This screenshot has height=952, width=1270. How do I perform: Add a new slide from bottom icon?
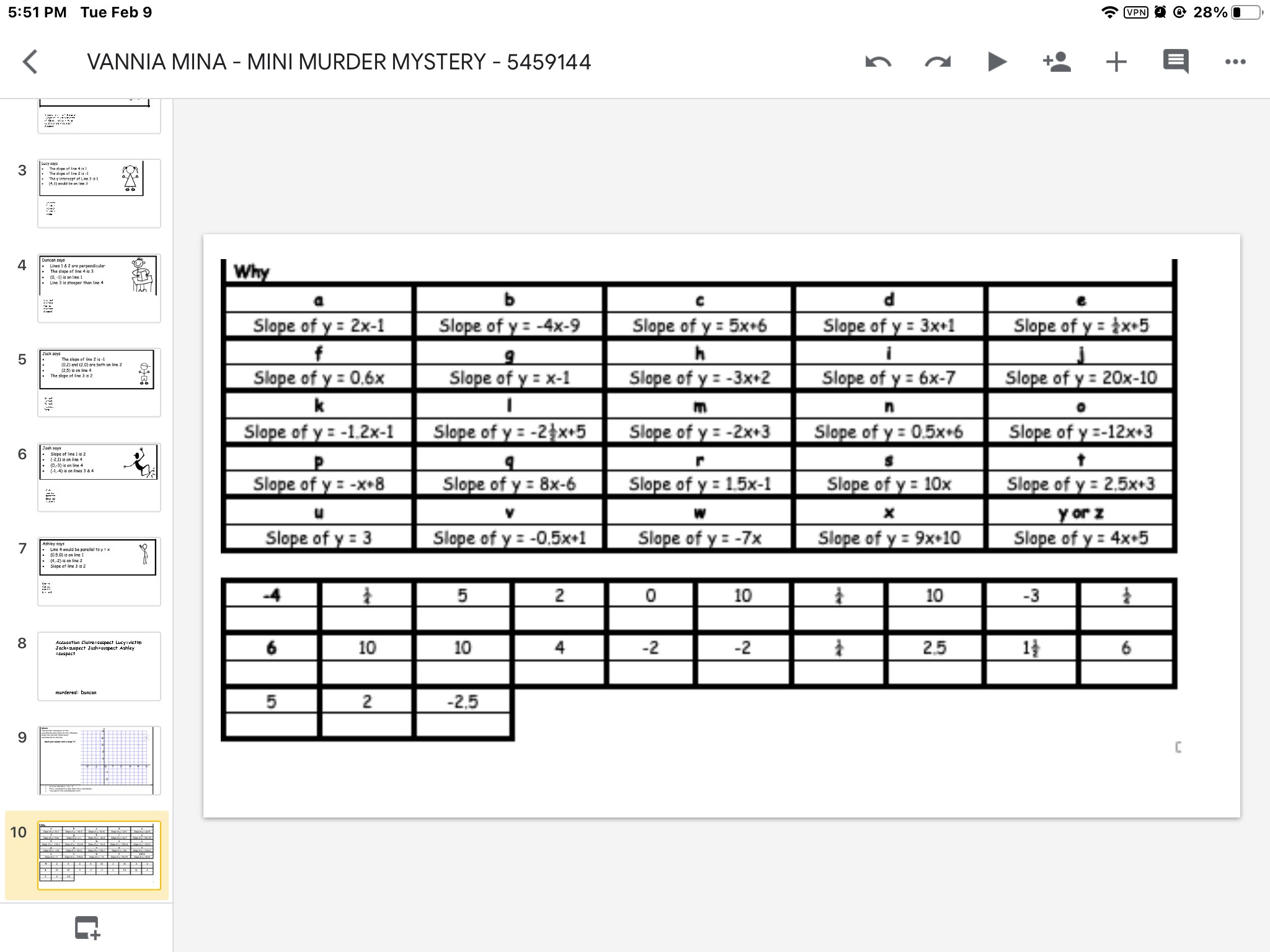click(87, 928)
